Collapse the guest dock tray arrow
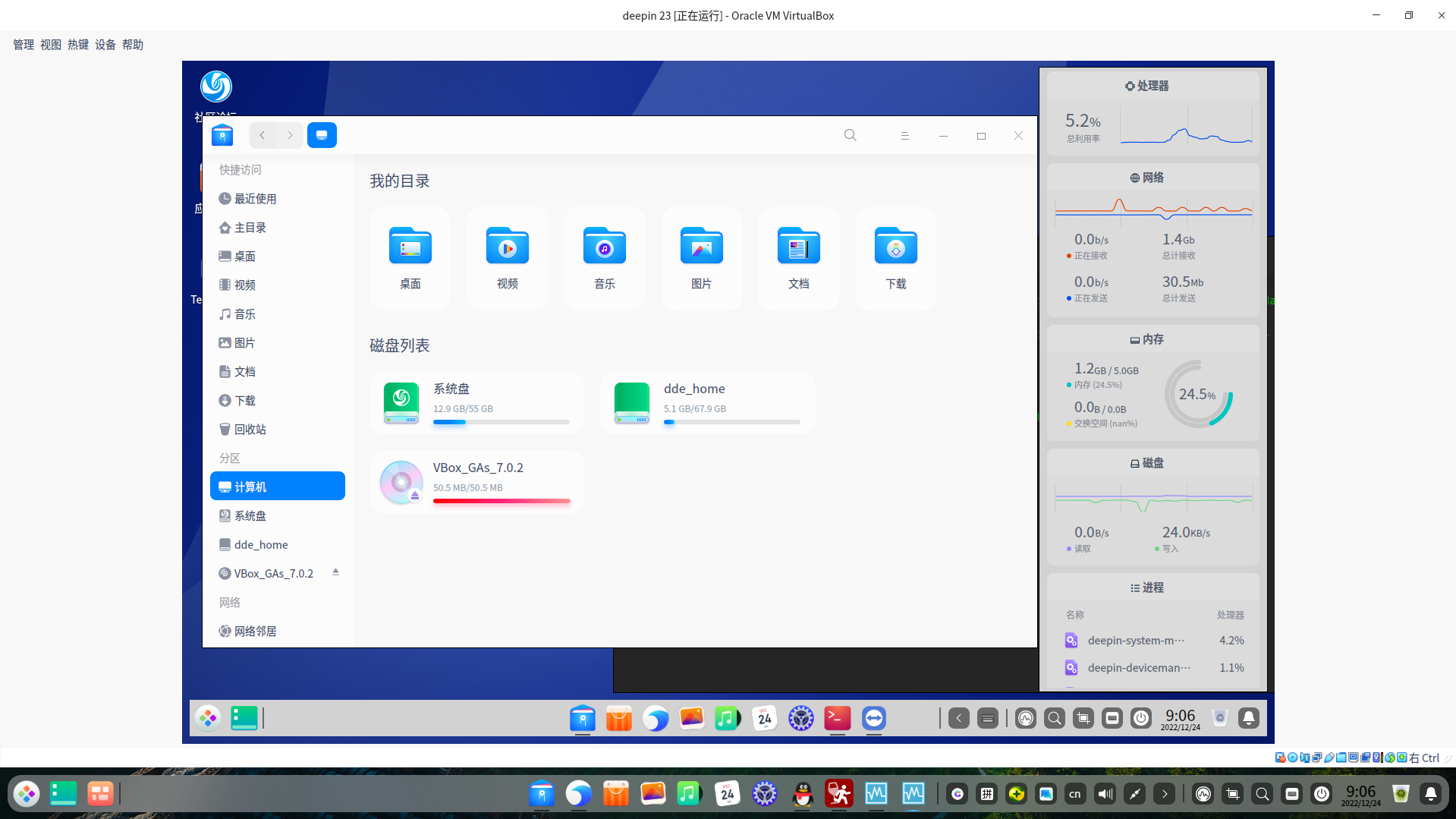The width and height of the screenshot is (1456, 819). pyautogui.click(x=959, y=718)
